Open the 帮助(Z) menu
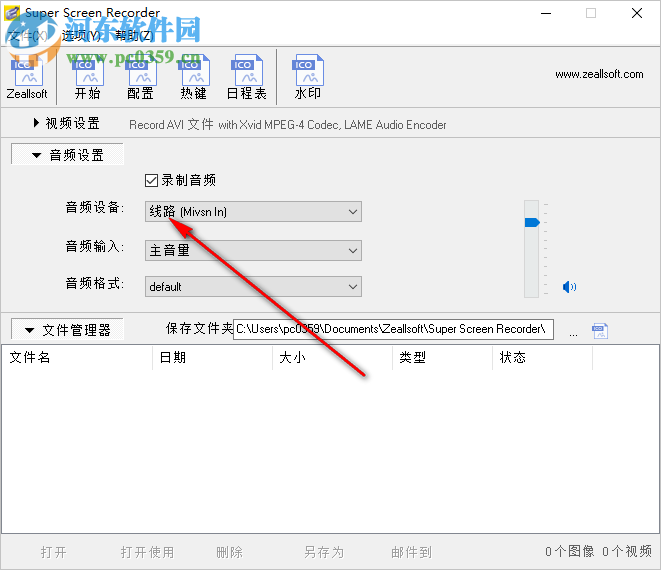Image resolution: width=661 pixels, height=570 pixels. pyautogui.click(x=135, y=35)
